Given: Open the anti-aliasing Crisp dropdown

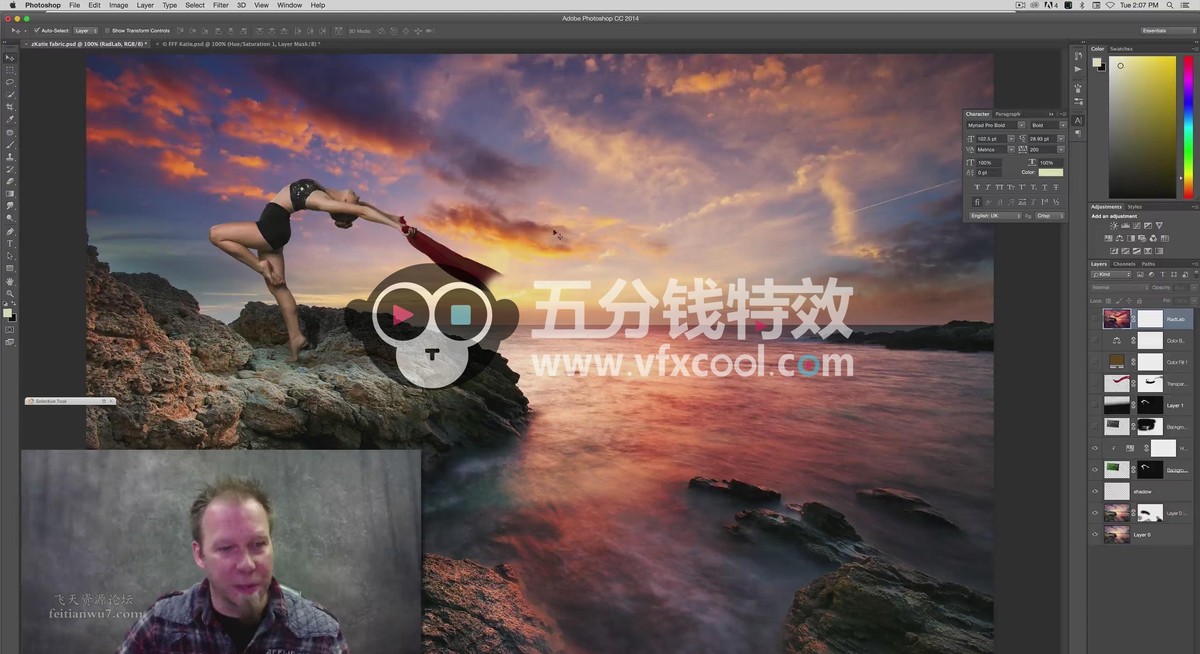Looking at the screenshot, I should (x=1050, y=216).
